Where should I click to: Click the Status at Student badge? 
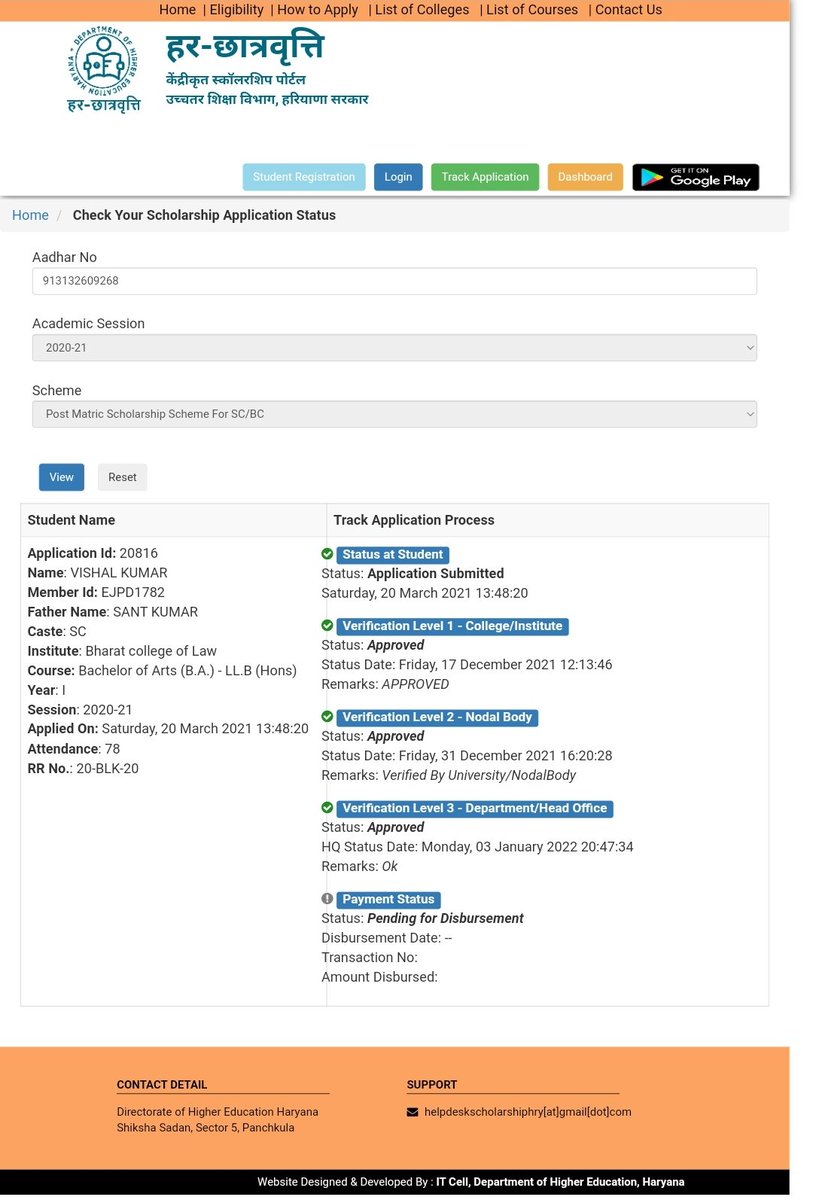point(393,555)
